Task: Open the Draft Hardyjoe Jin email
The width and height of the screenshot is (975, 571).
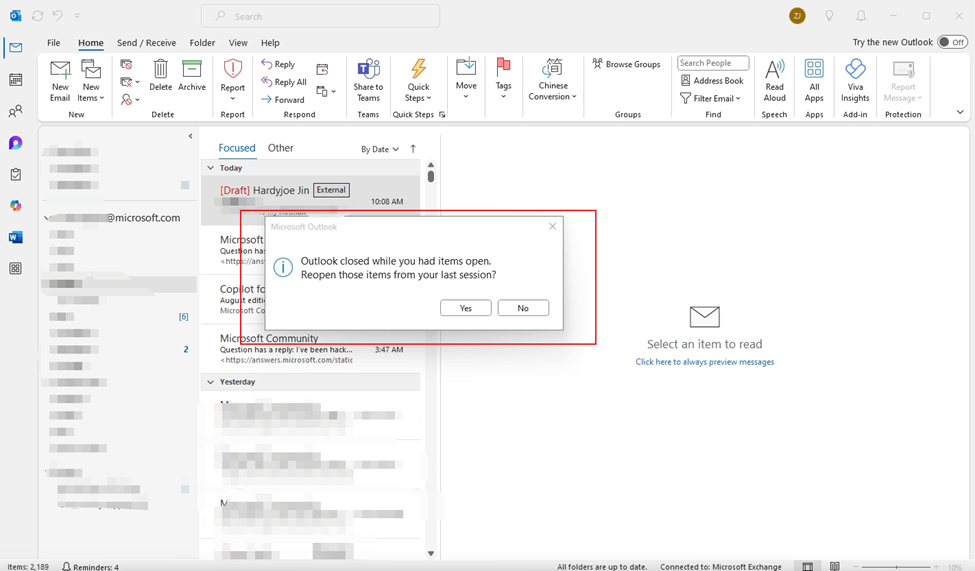Action: click(310, 199)
